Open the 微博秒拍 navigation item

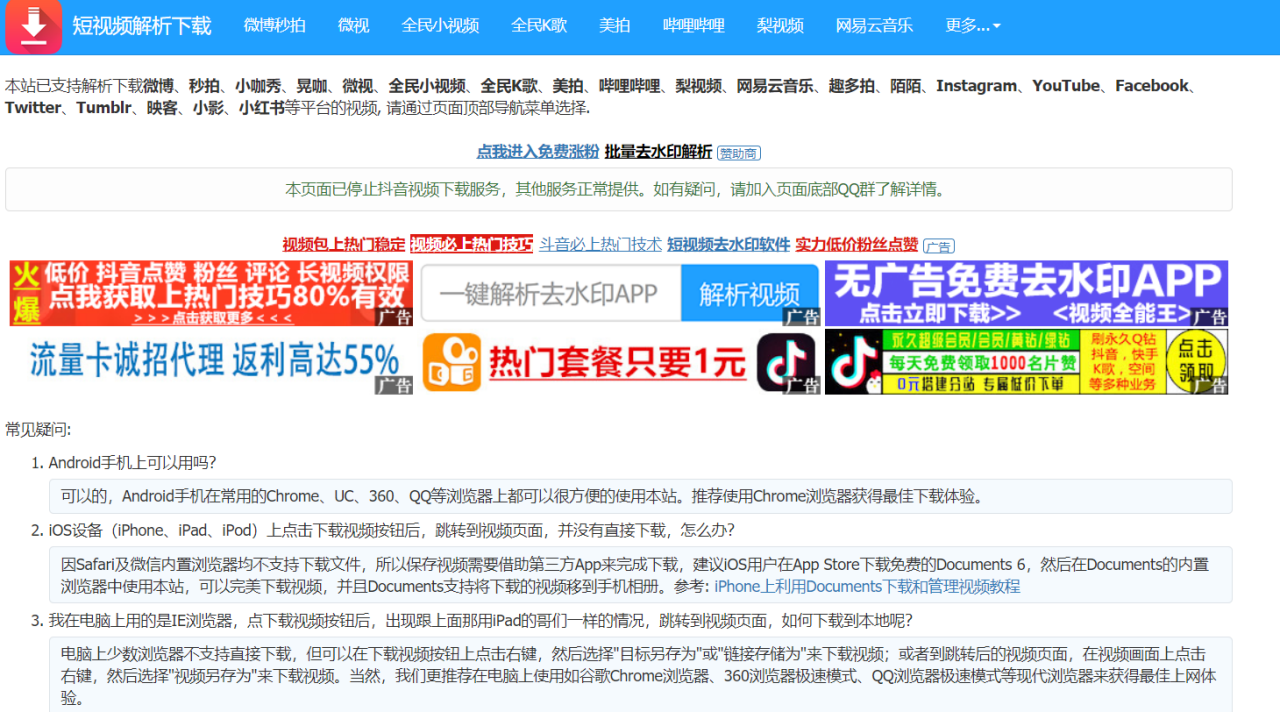(x=274, y=26)
